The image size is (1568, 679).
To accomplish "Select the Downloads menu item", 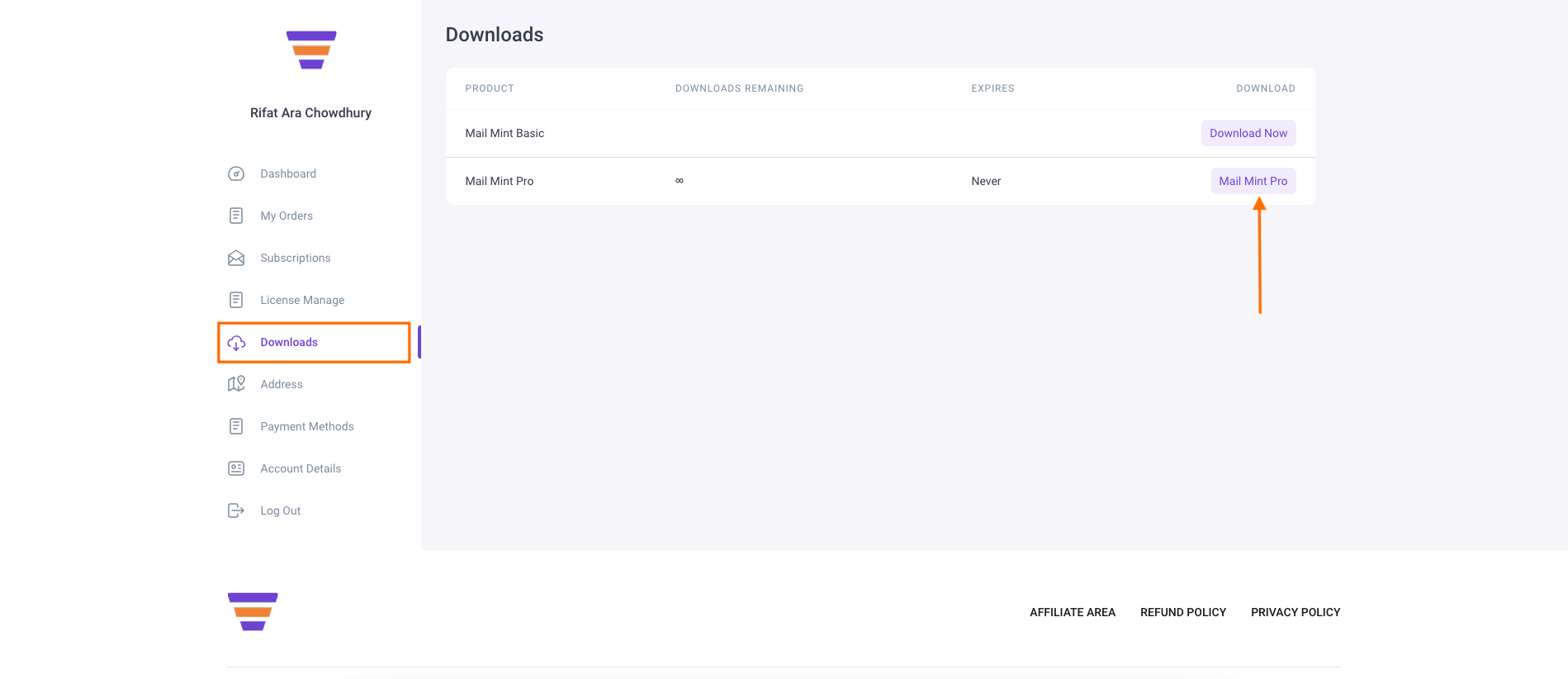I will [x=289, y=342].
